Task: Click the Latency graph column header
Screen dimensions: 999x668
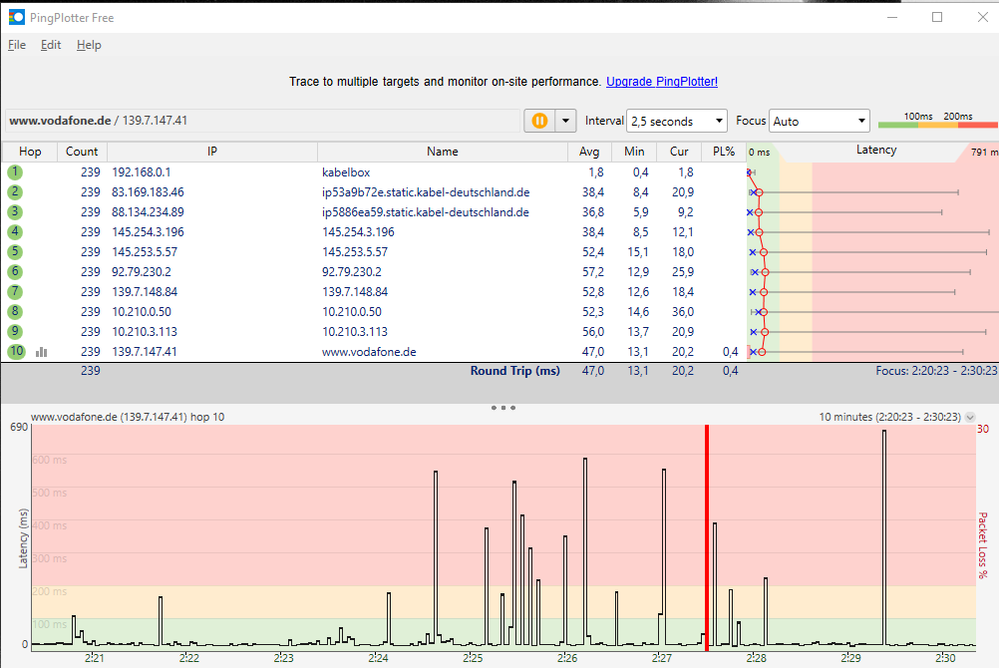Action: (x=875, y=150)
